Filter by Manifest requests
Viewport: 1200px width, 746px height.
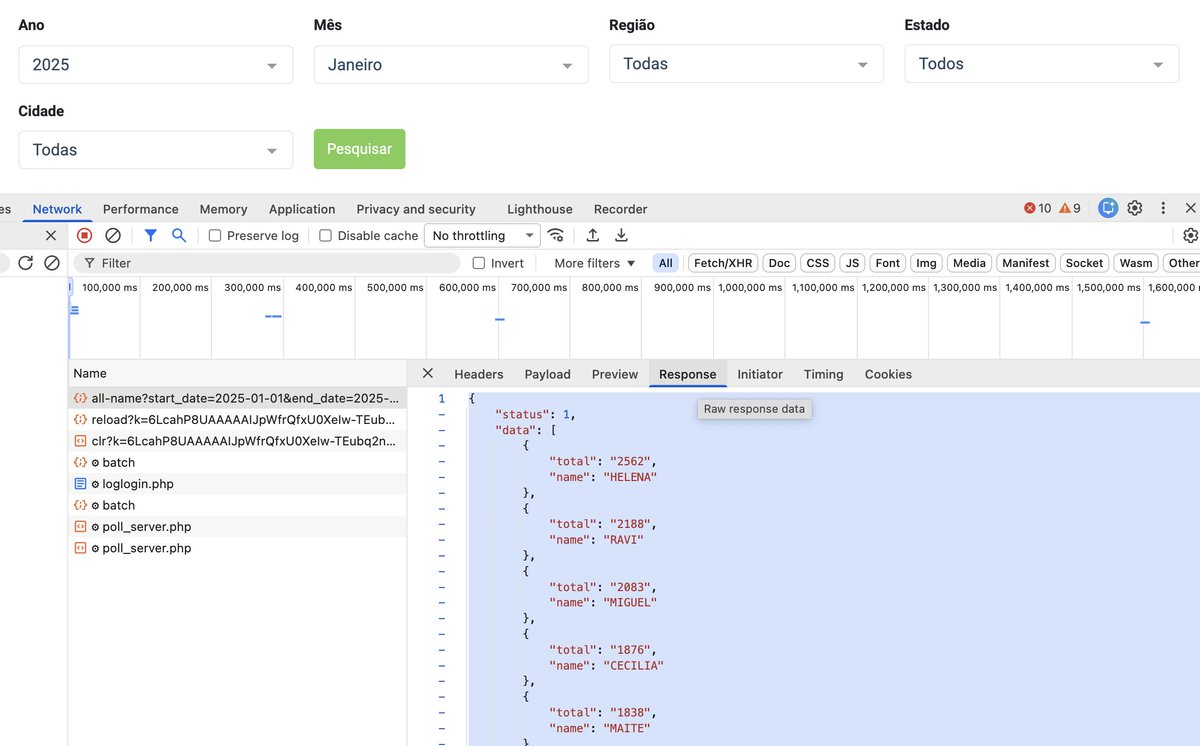(1026, 263)
